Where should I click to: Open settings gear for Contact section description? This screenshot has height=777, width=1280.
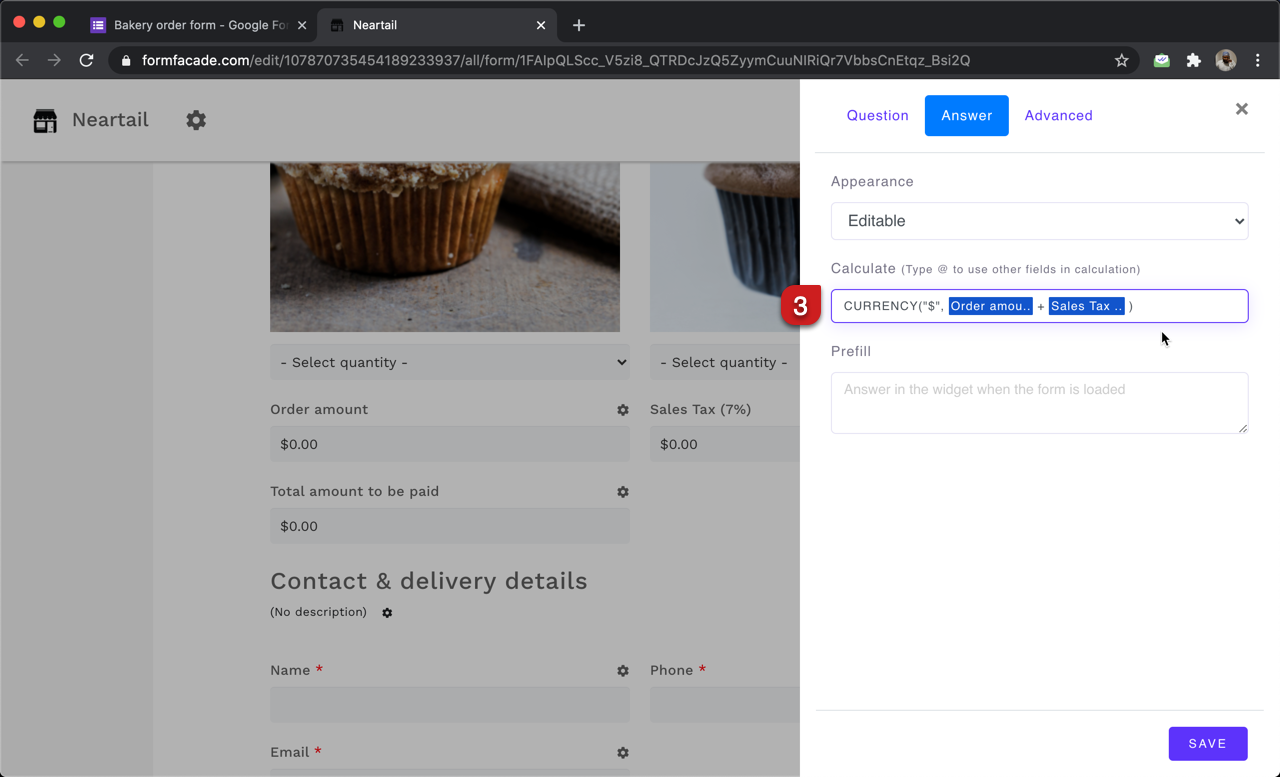[387, 612]
